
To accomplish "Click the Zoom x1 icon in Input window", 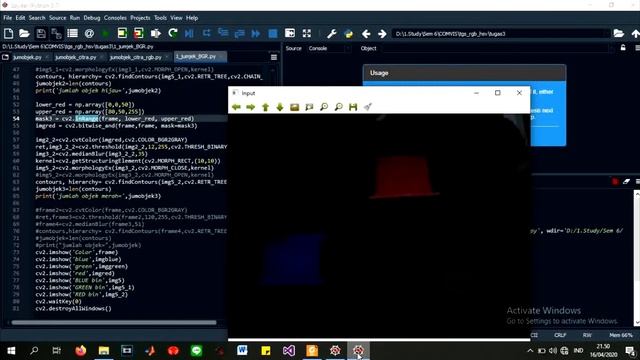I will (294, 107).
